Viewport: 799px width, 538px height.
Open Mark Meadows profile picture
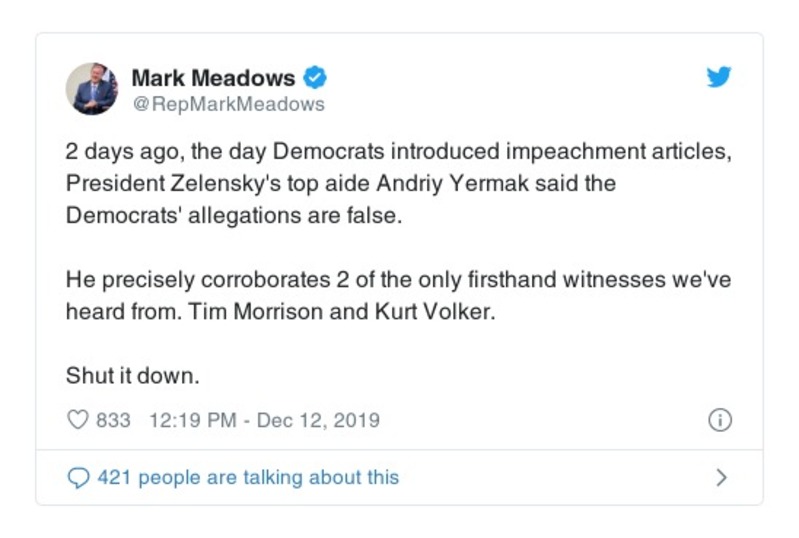click(92, 89)
